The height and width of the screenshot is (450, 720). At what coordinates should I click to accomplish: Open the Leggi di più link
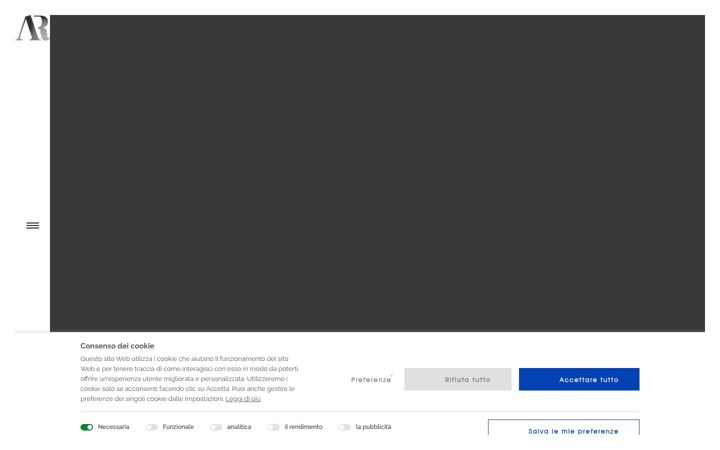(x=243, y=399)
